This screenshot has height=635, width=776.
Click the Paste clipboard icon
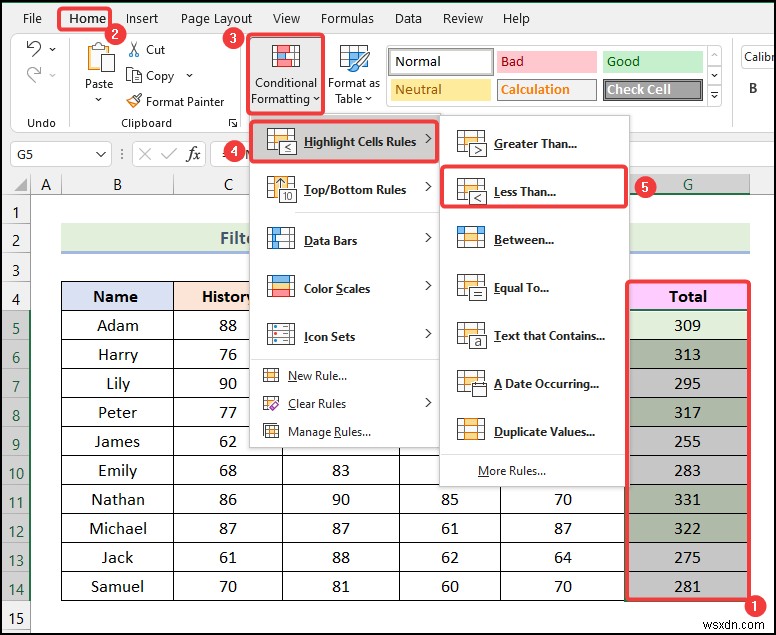100,57
